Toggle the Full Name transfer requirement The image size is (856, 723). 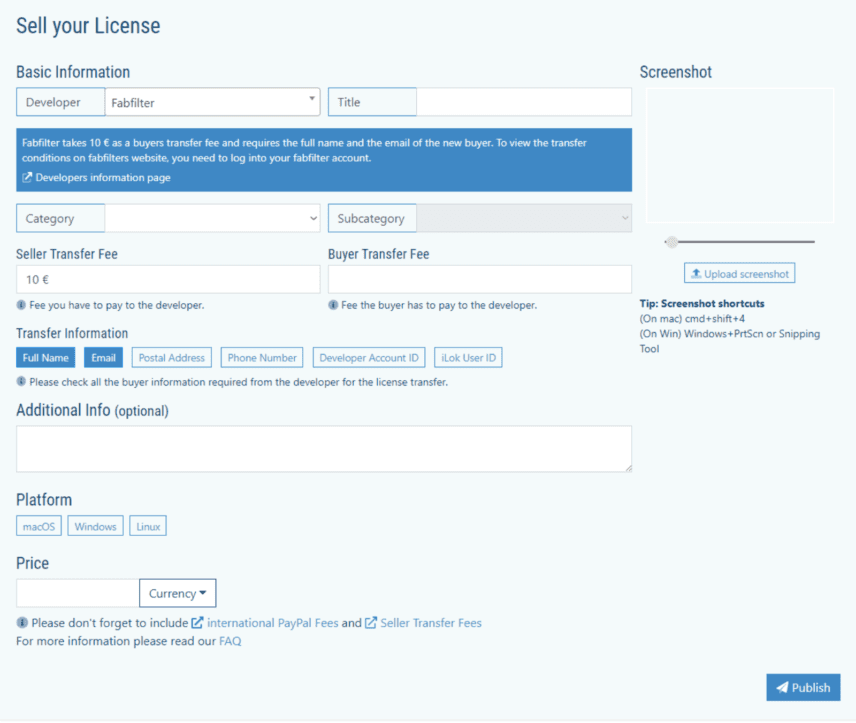pos(46,358)
